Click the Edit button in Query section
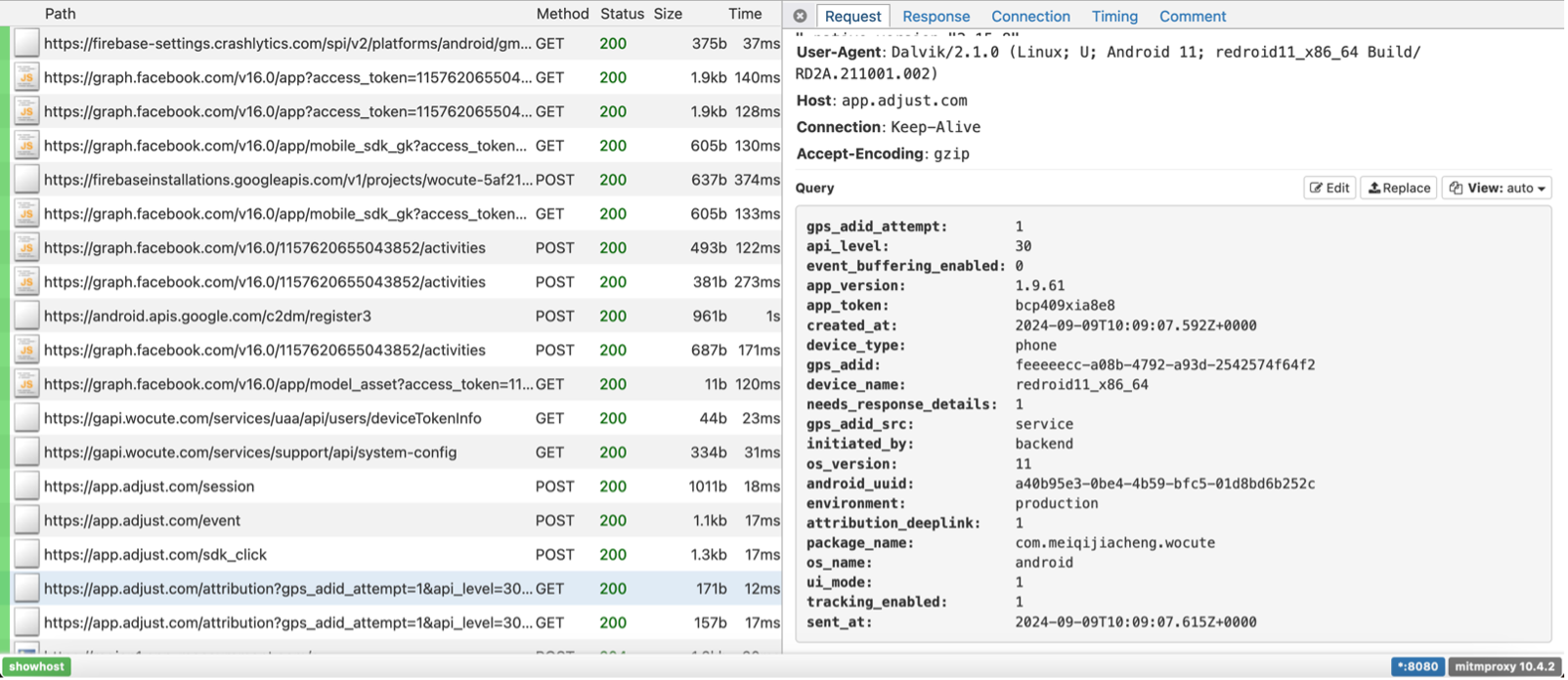The image size is (1568, 680). tap(1329, 188)
